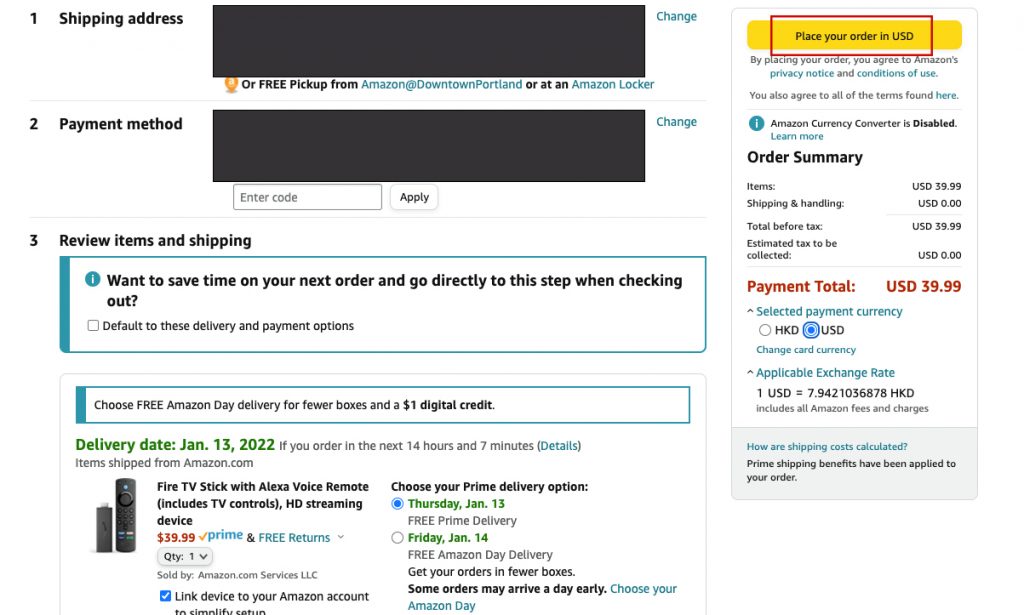Click 'Total before tax:' label

(x=784, y=227)
